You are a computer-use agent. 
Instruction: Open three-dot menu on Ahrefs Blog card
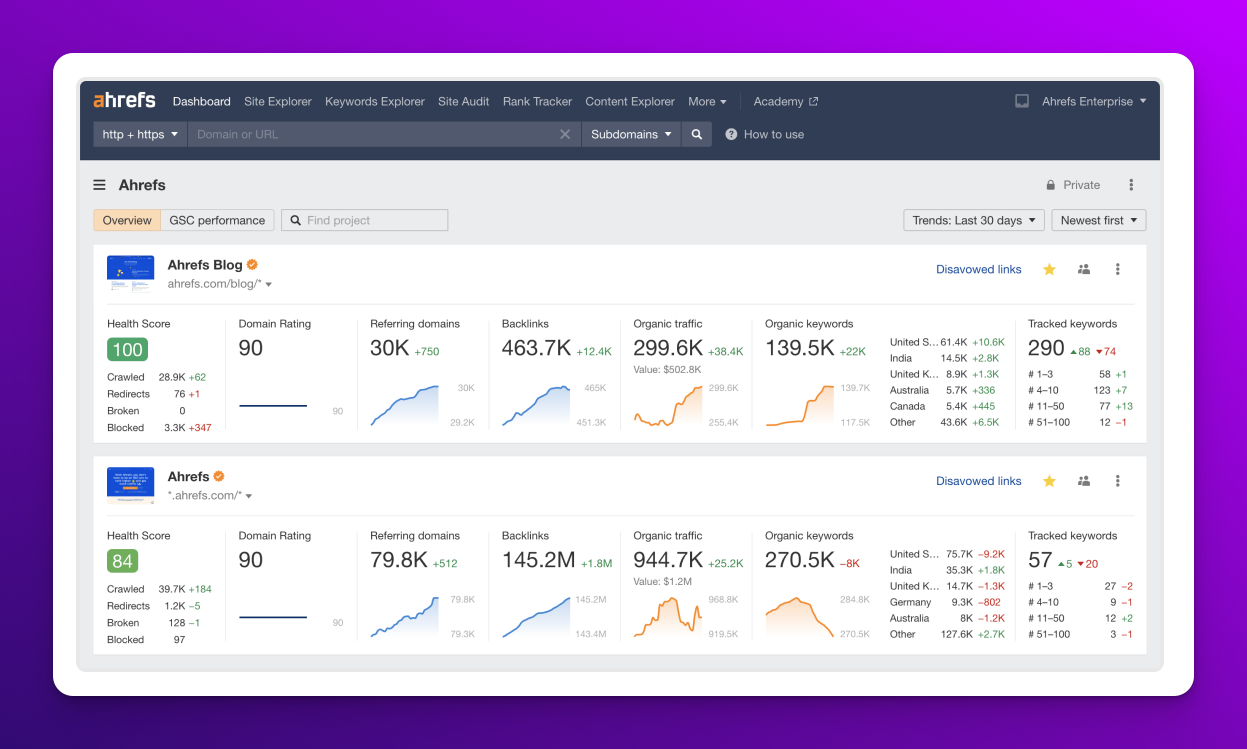point(1118,269)
